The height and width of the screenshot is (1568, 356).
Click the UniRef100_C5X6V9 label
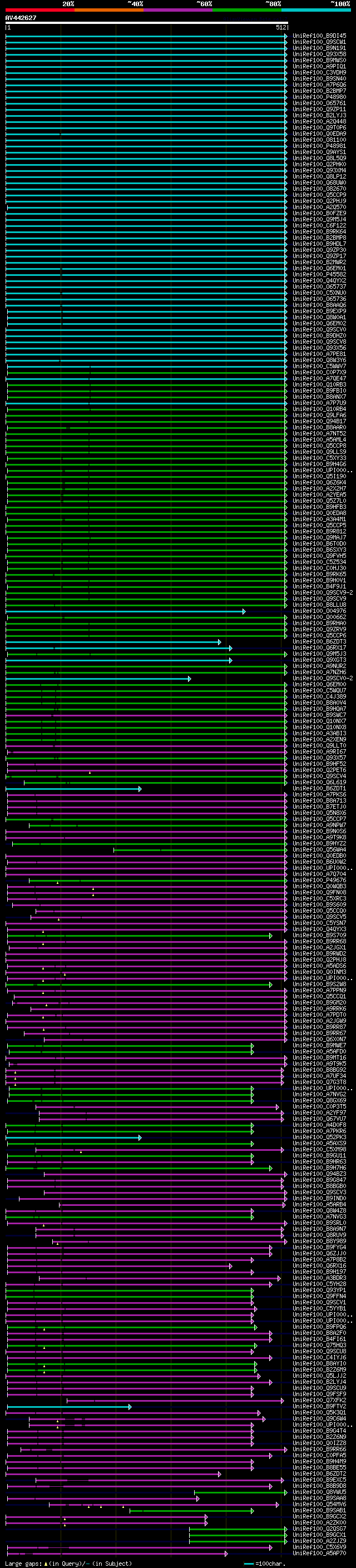pyautogui.click(x=319, y=1547)
